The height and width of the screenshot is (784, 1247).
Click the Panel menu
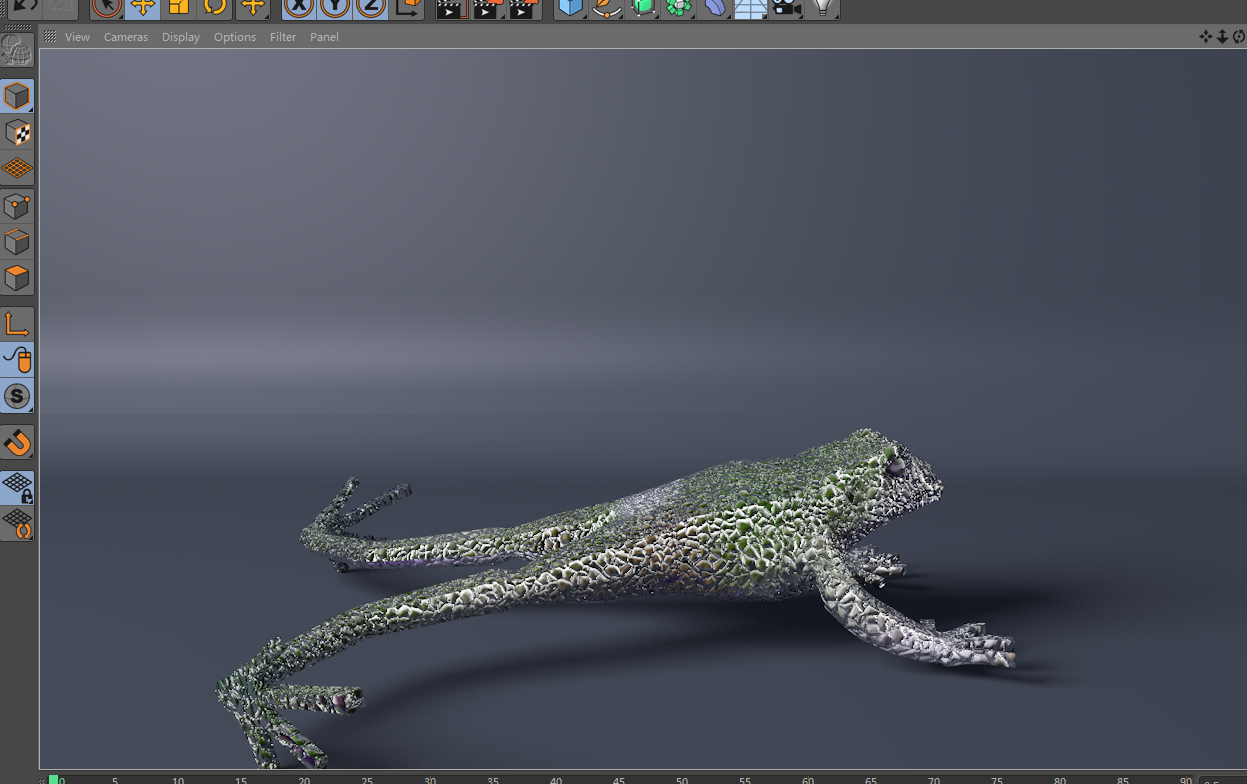(324, 37)
